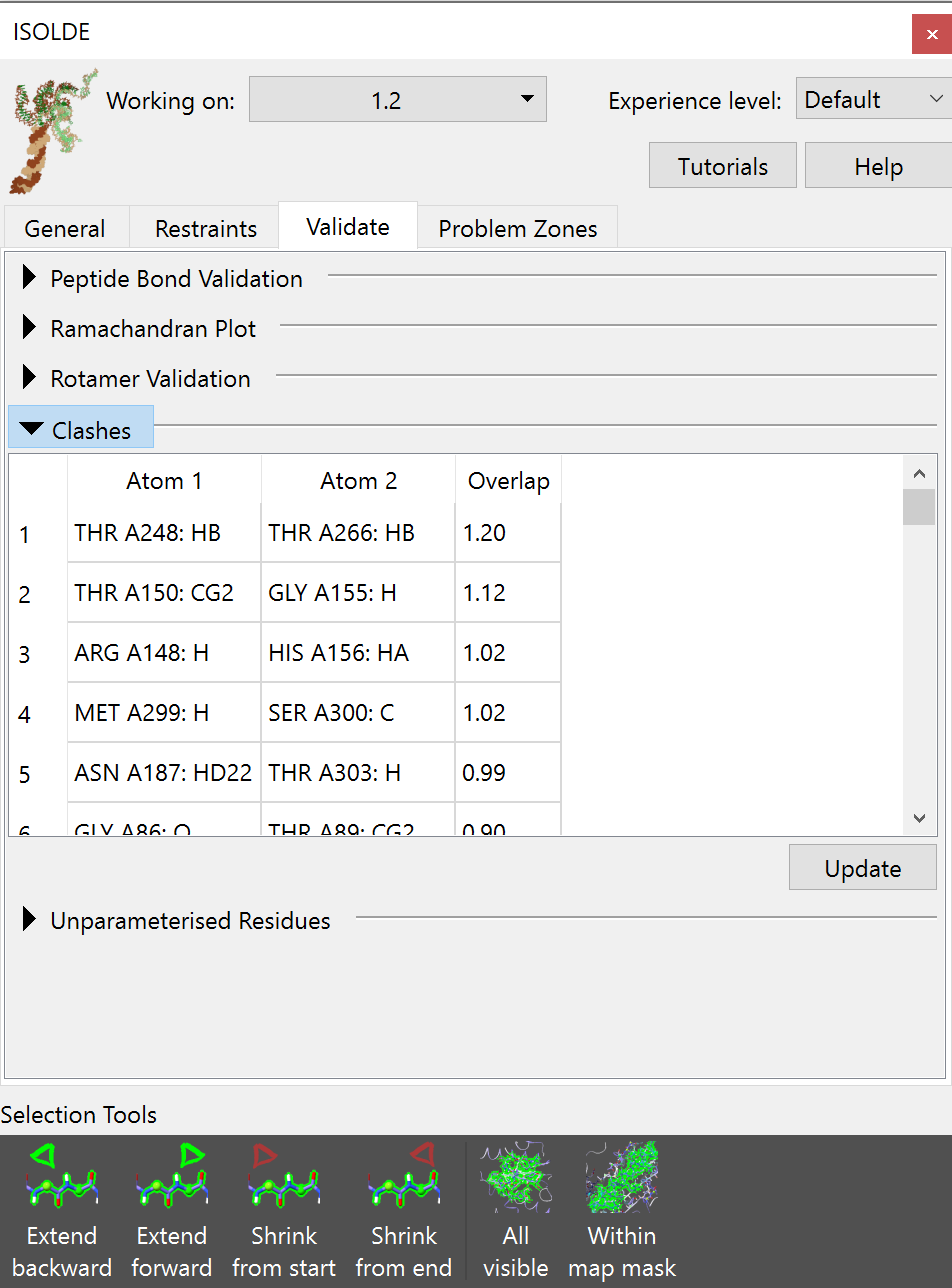Select clash cell HIS A156: HA
The width and height of the screenshot is (952, 1288).
click(x=358, y=652)
